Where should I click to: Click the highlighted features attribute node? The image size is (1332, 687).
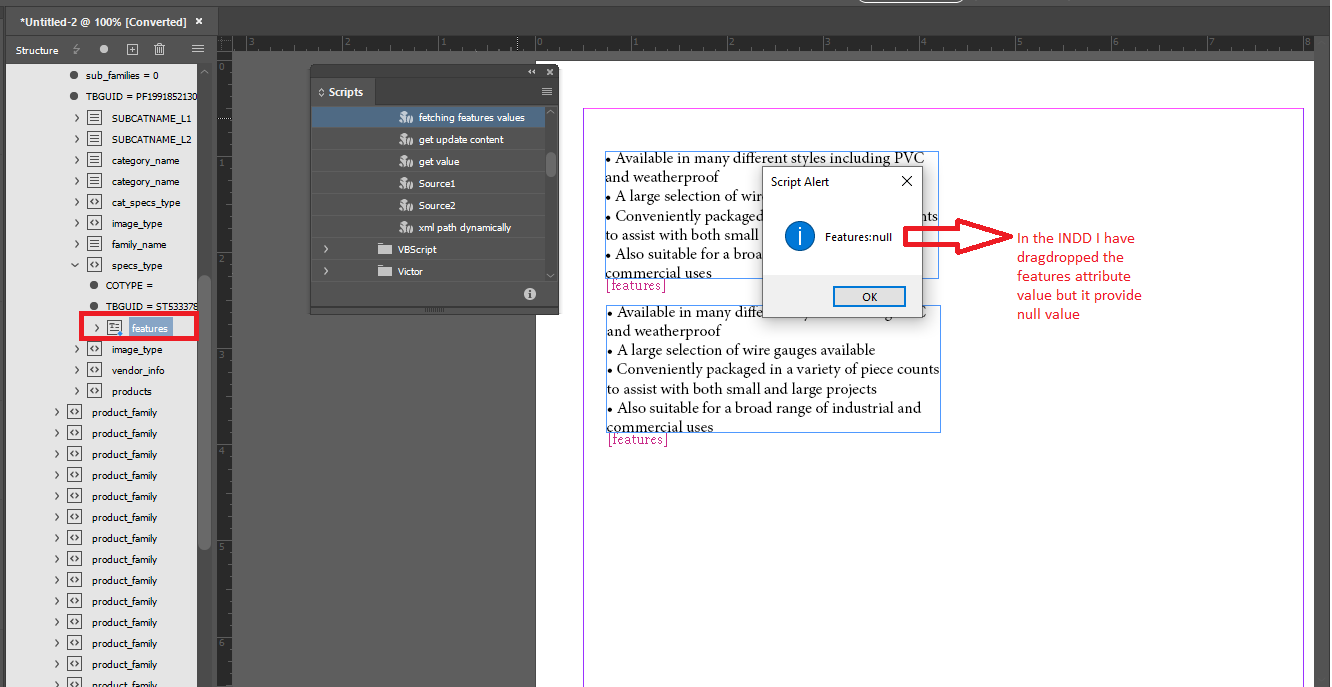[x=148, y=327]
